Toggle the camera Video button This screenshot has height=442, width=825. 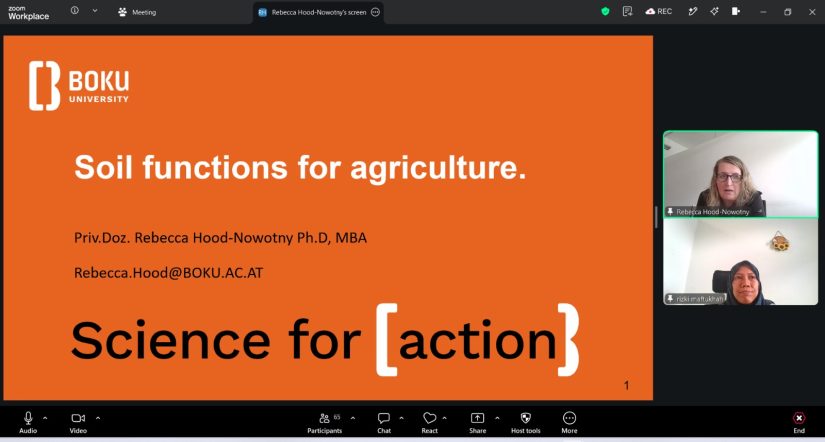78,423
